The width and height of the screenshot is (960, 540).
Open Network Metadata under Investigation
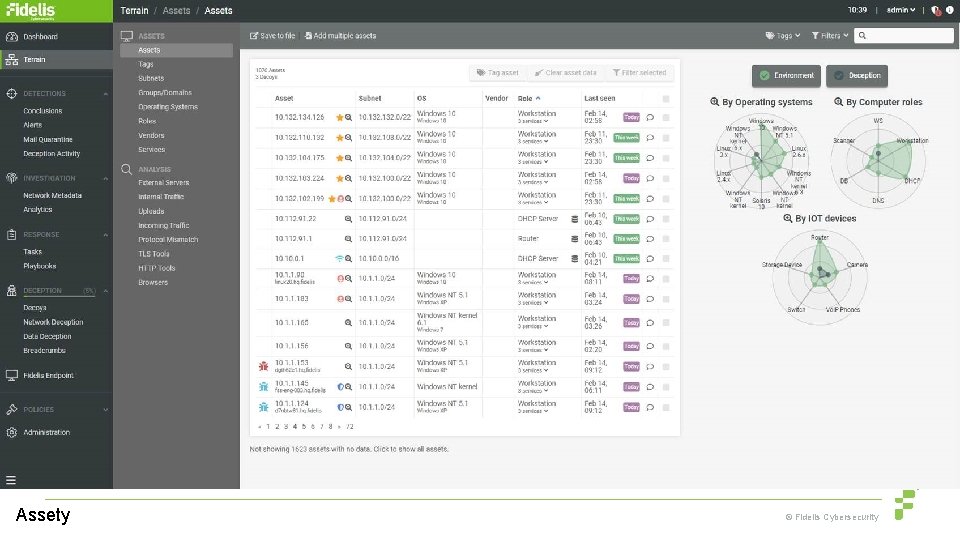(52, 195)
